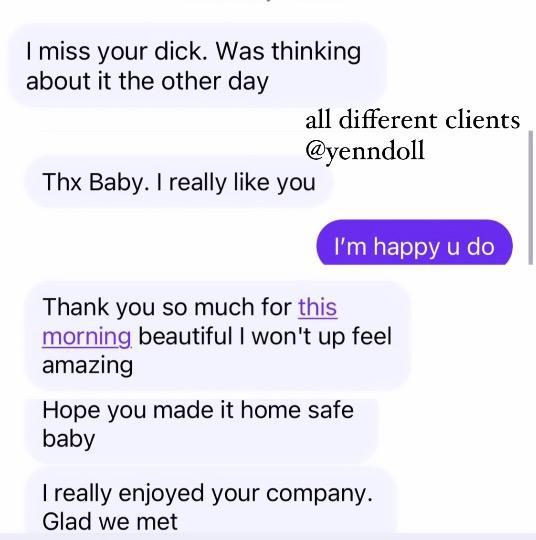Tap the gray bar at the bottom edge
536x540 pixels.
pyautogui.click(x=268, y=537)
